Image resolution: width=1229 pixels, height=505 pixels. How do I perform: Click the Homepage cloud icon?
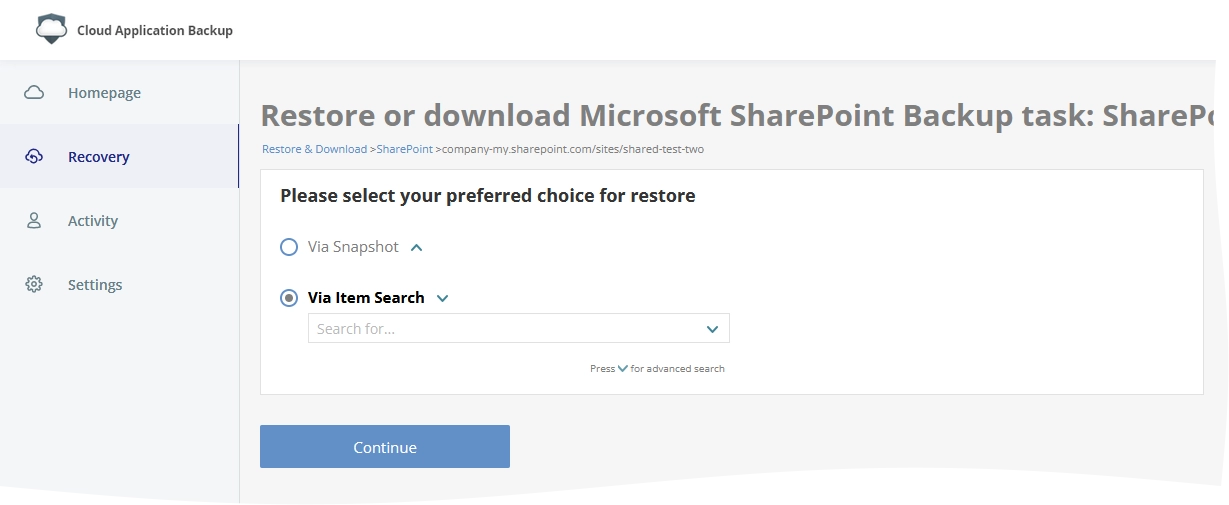click(34, 93)
